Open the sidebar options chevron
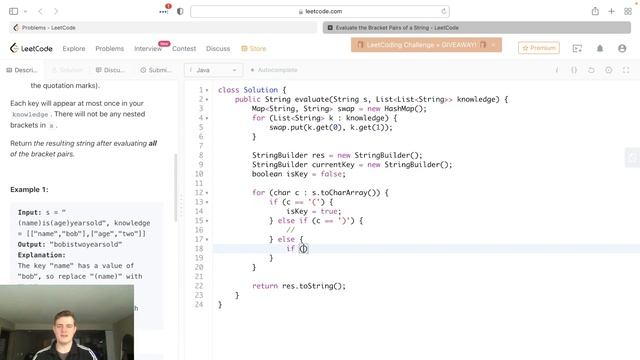This screenshot has width=640, height=360. (25, 11)
